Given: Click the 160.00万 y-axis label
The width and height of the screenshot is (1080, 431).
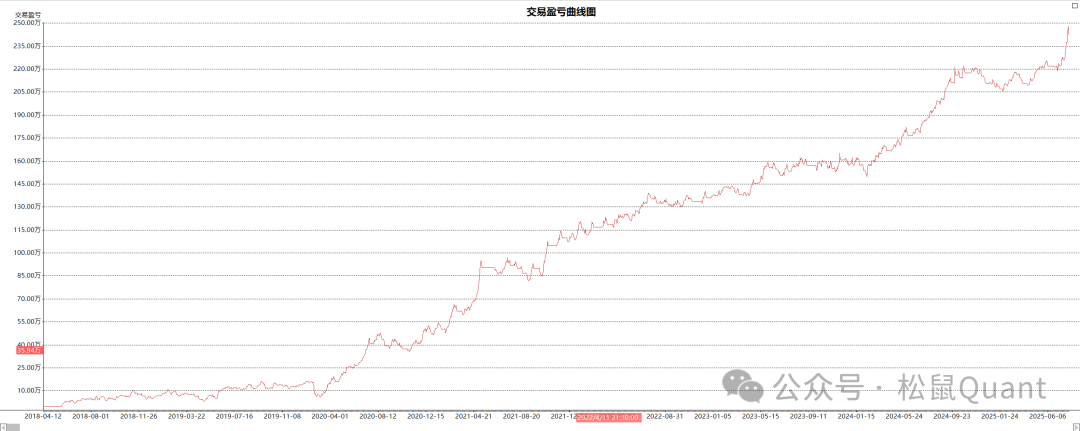Looking at the screenshot, I should 27,161.
